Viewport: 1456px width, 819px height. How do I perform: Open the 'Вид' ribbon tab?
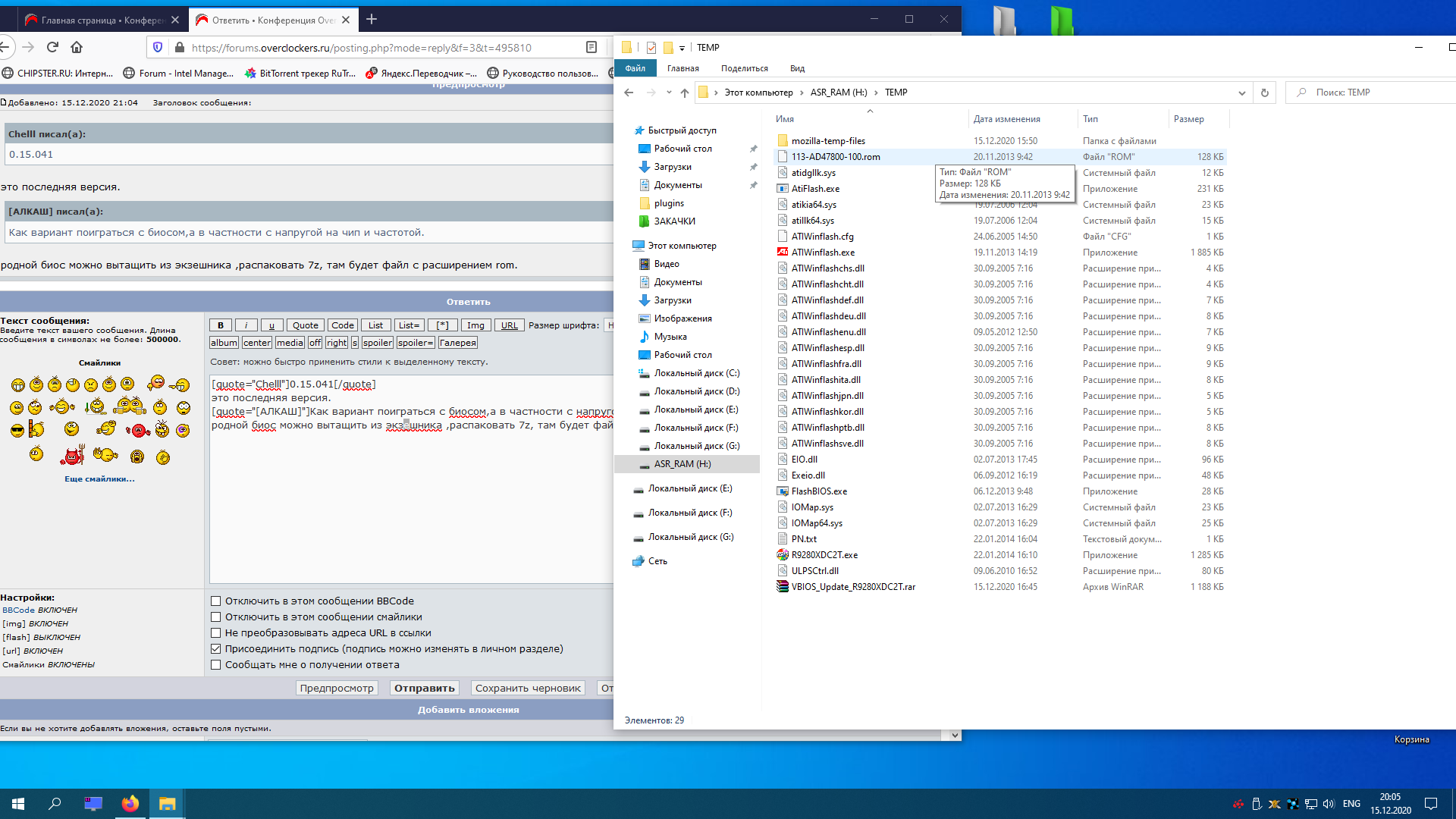(797, 68)
